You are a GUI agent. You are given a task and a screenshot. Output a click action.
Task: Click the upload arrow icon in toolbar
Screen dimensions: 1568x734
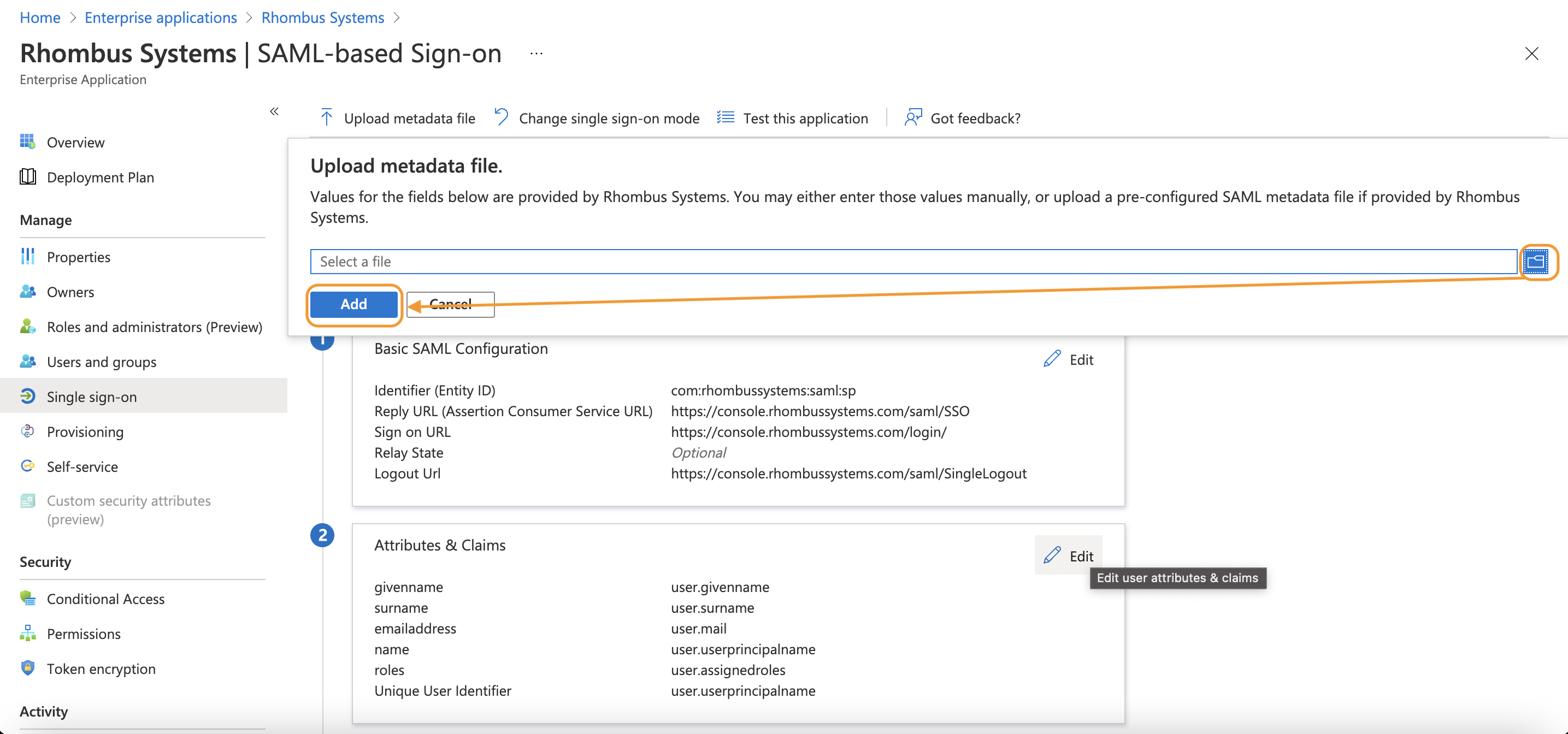coord(326,117)
